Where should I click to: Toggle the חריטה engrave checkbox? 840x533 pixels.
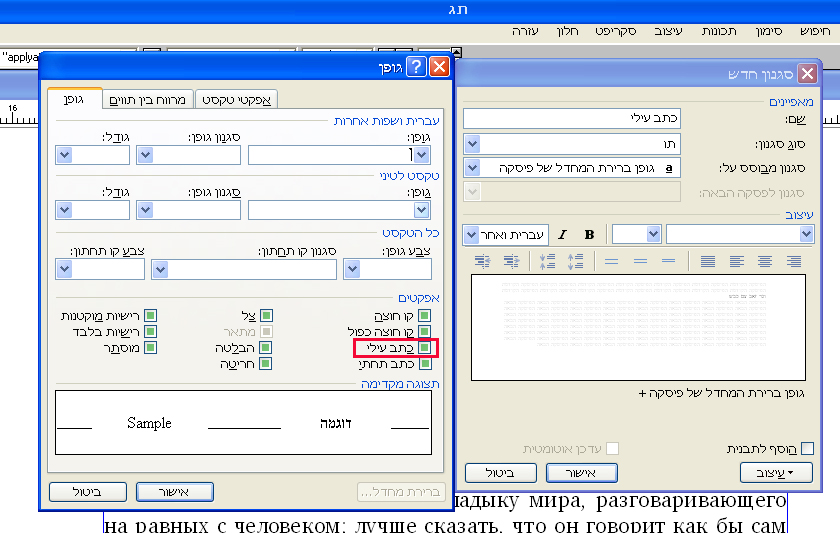pos(265,364)
